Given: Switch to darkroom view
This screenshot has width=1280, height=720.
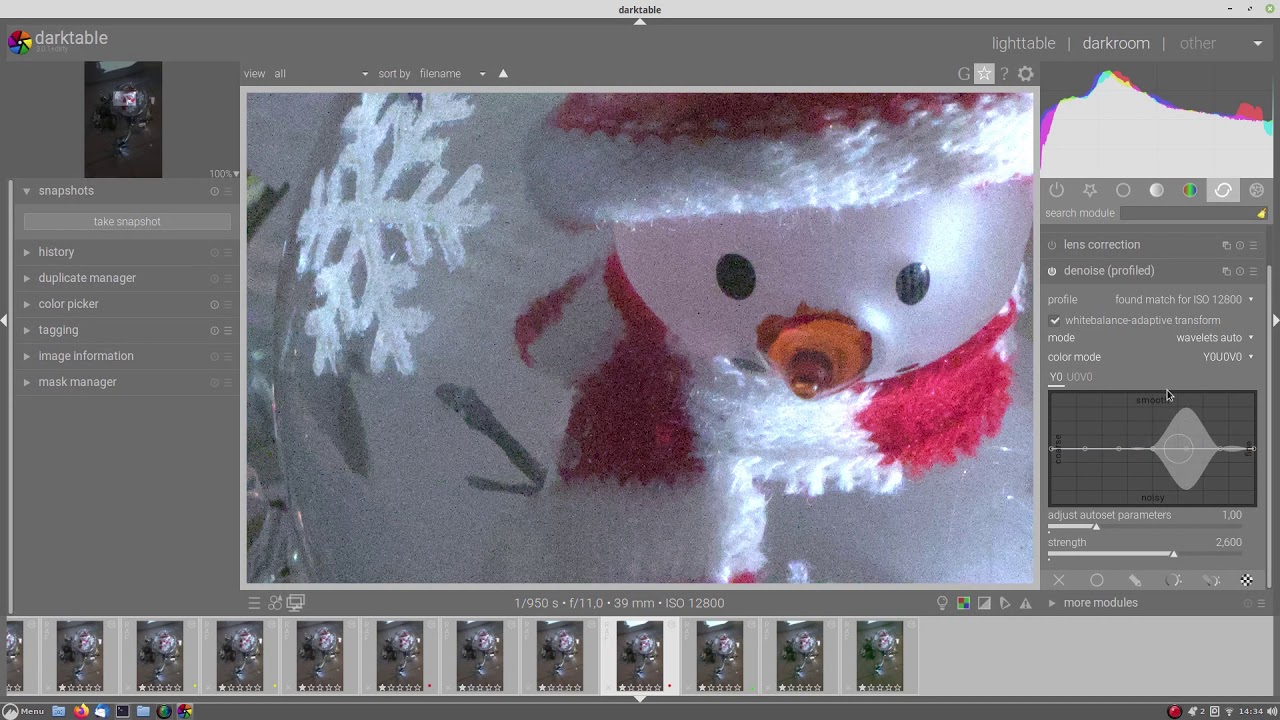Looking at the screenshot, I should coord(1116,44).
